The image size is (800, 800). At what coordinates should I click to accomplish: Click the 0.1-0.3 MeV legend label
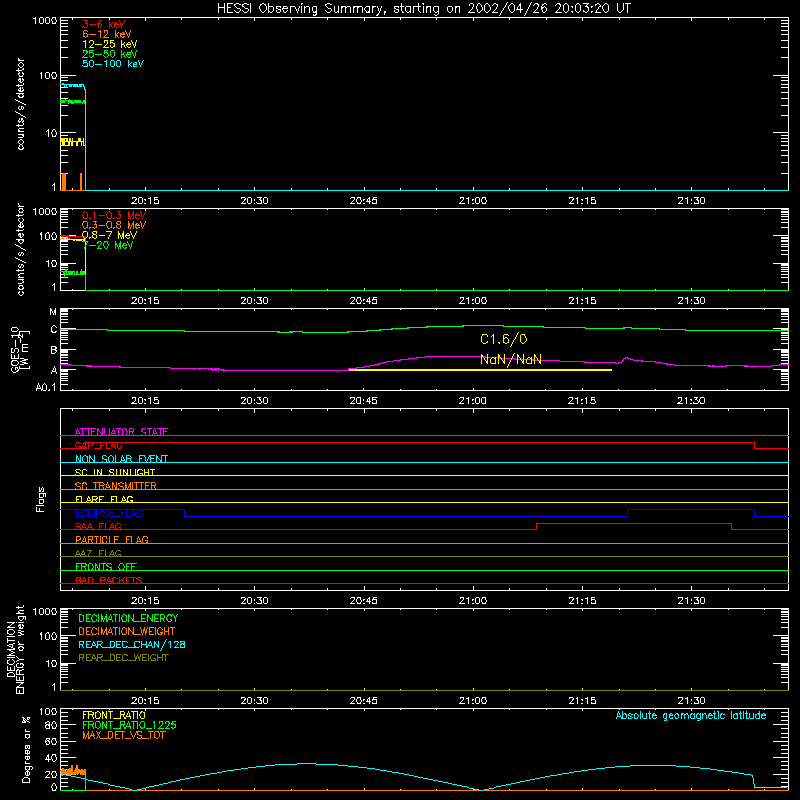point(114,215)
